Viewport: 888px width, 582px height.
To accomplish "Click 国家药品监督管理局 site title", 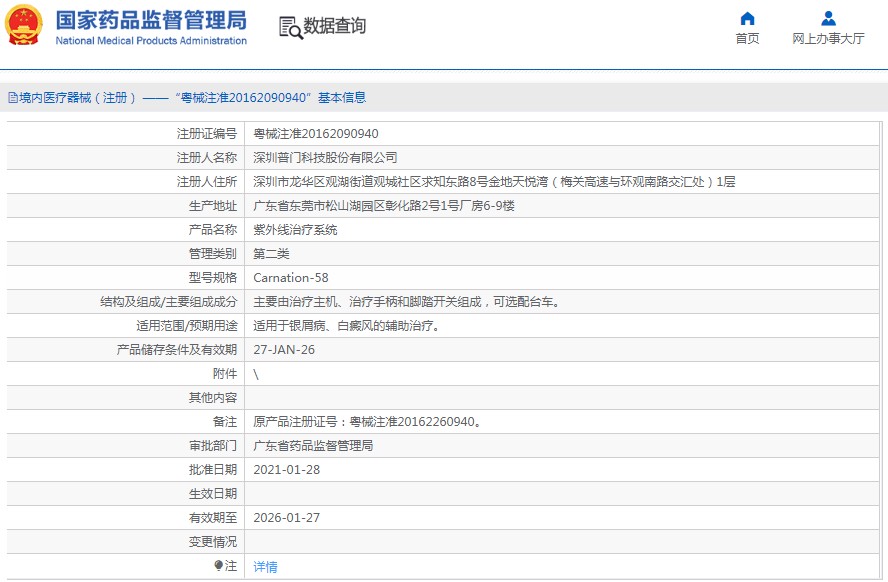I will click(150, 20).
